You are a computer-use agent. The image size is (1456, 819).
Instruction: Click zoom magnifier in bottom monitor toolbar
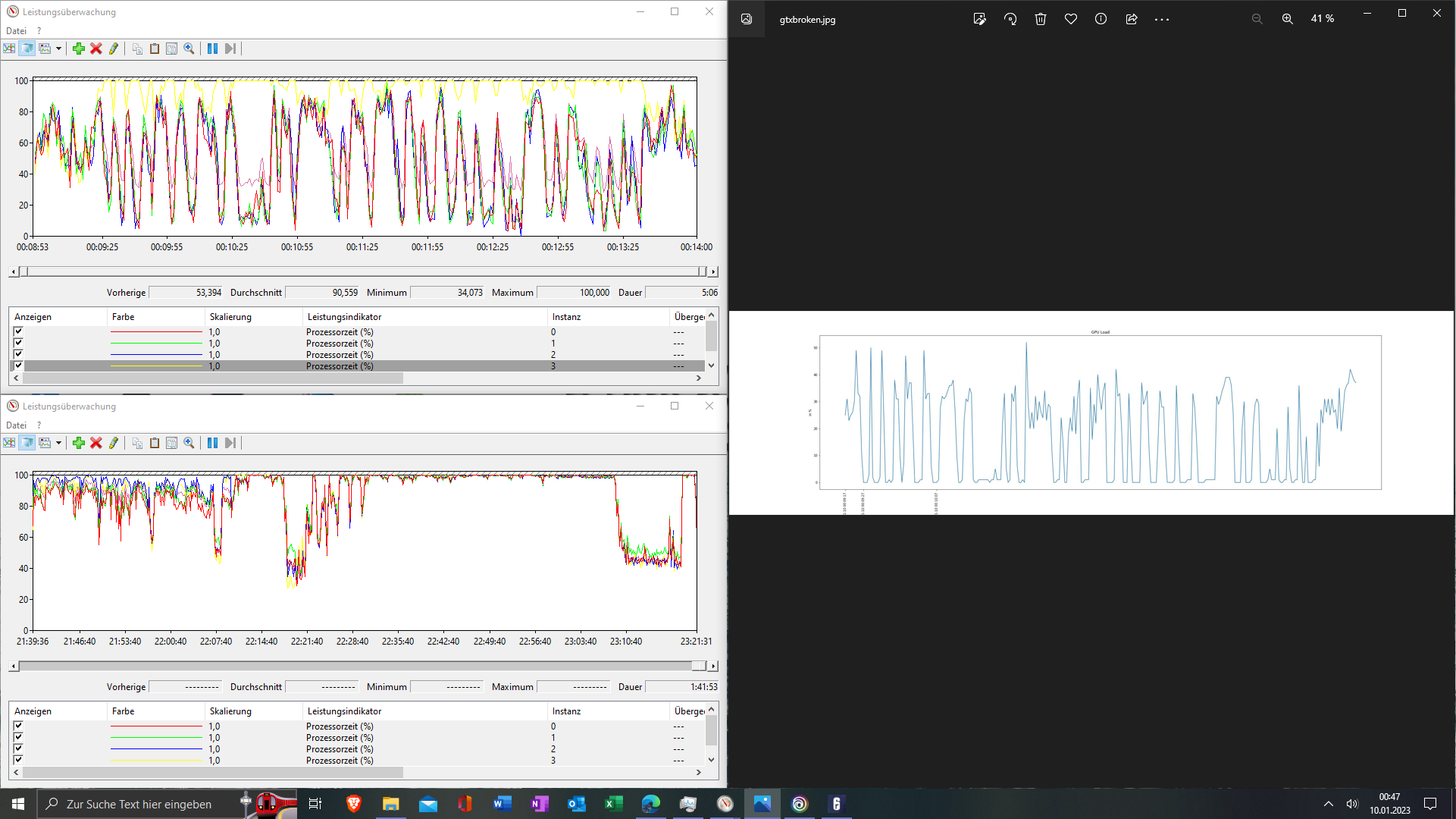point(189,443)
